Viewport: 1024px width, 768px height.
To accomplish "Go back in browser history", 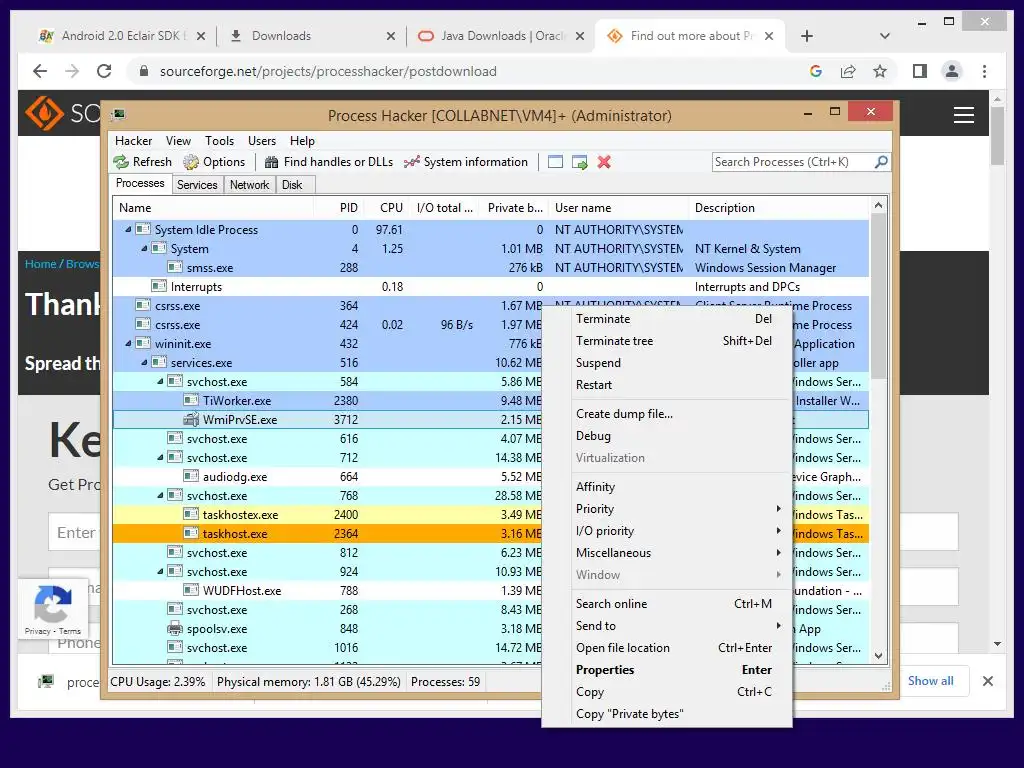I will pyautogui.click(x=40, y=71).
